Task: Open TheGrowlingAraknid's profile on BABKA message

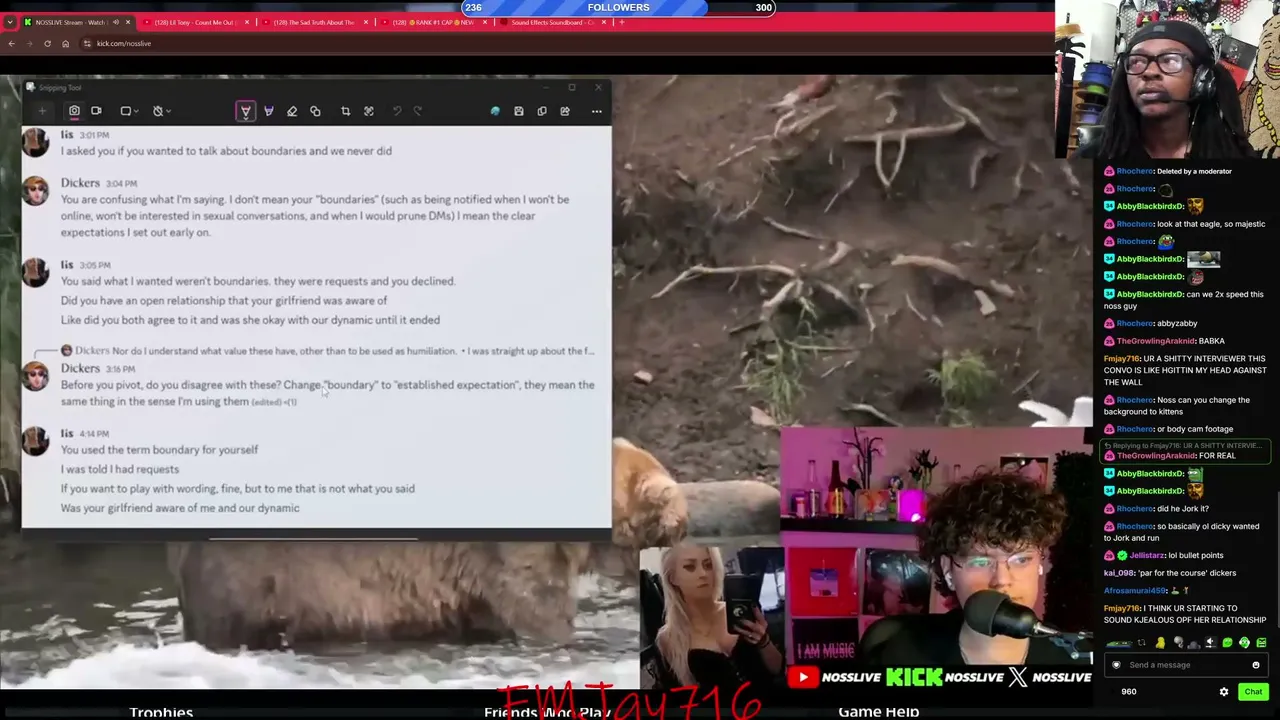Action: 1155,341
